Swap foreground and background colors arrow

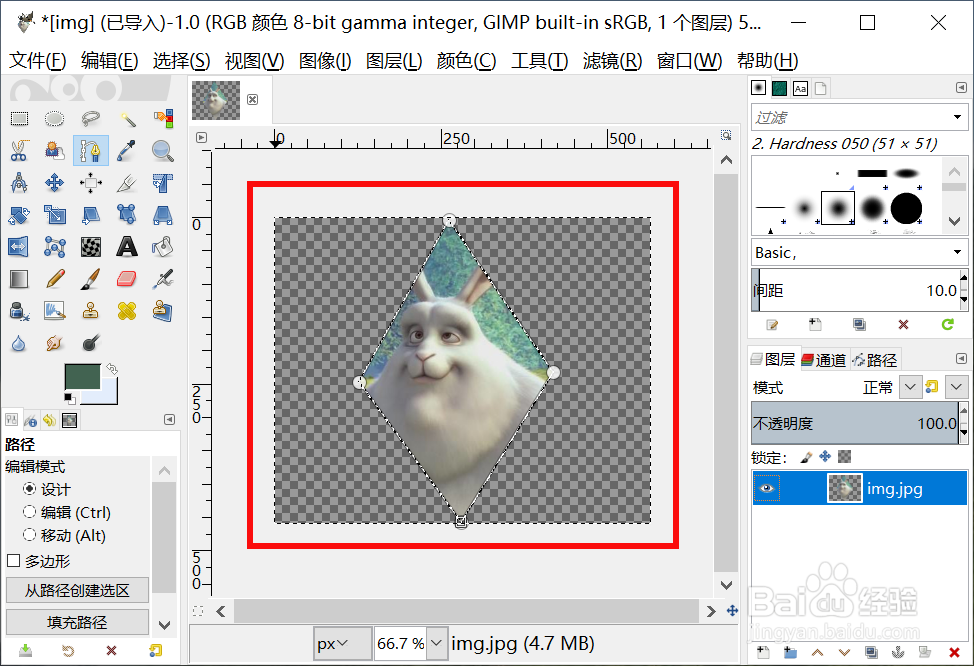(112, 369)
